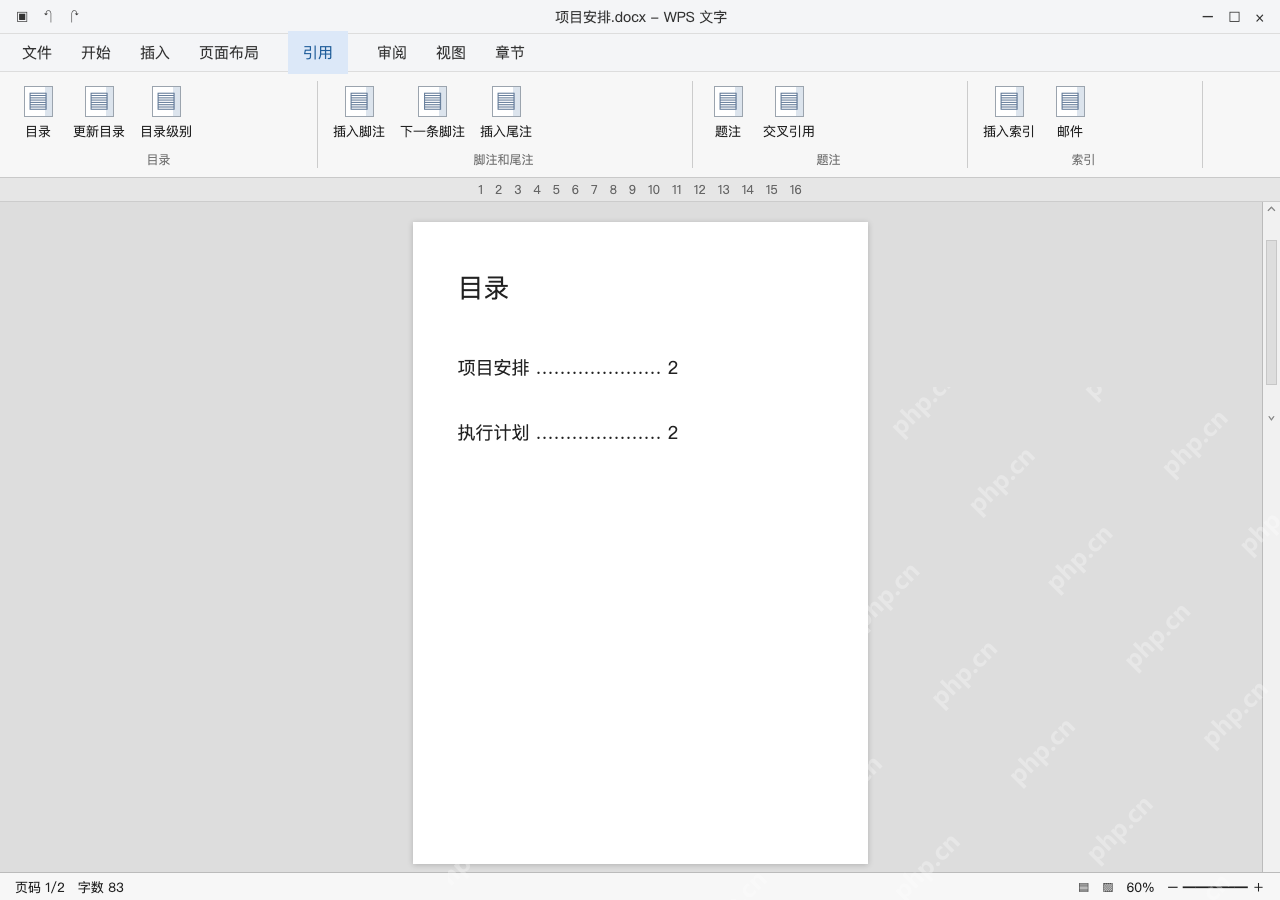Image resolution: width=1280 pixels, height=900 pixels.
Task: Switch to the second view mode icon in status bar
Action: click(x=1108, y=887)
